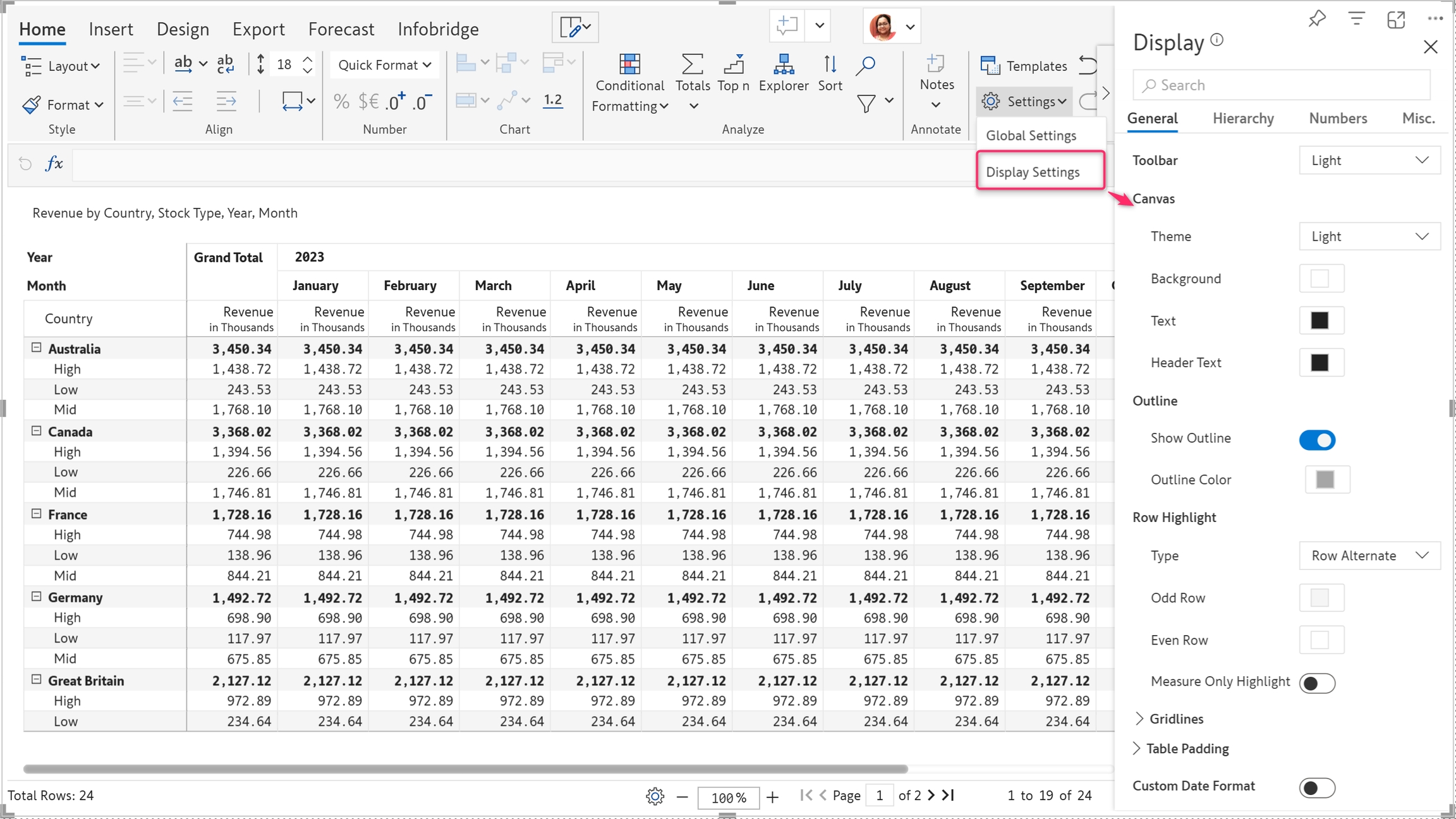This screenshot has height=819, width=1456.
Task: Click the search magnifier icon in ribbon
Action: tap(866, 65)
